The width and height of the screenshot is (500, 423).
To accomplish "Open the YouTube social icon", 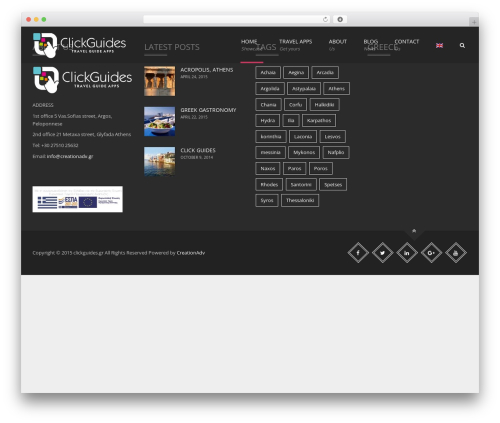I will coord(456,253).
